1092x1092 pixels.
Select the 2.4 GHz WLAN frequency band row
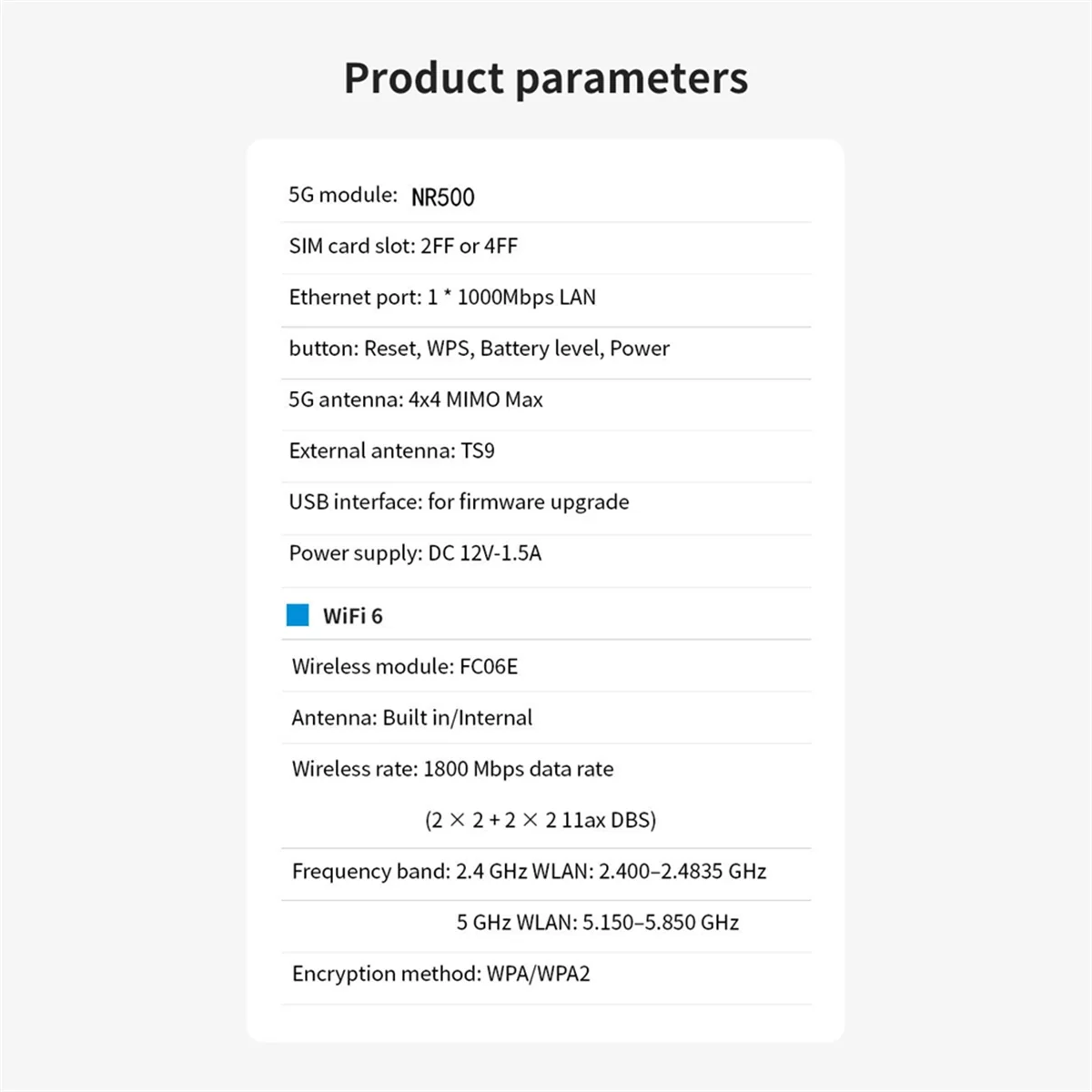529,872
